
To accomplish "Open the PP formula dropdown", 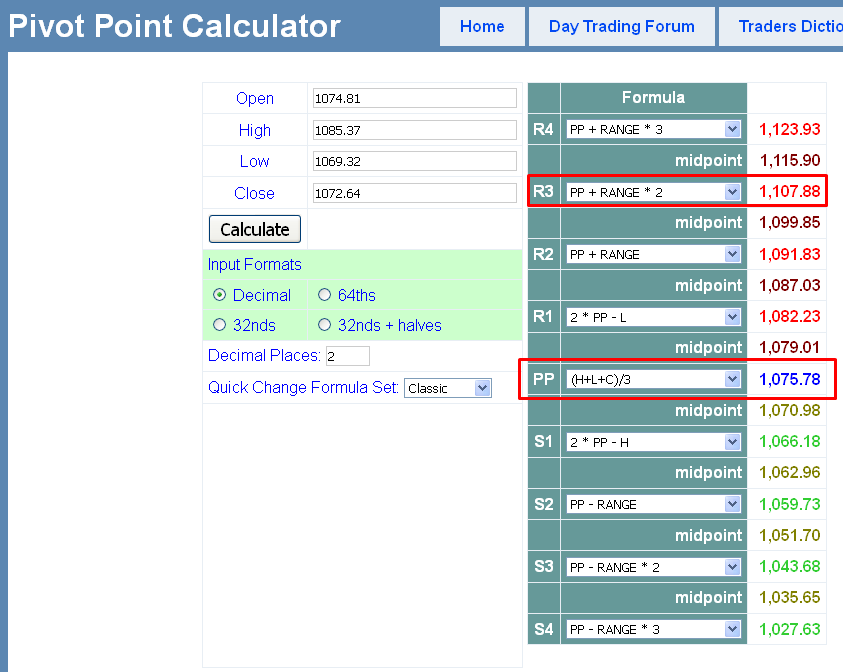I will point(653,379).
